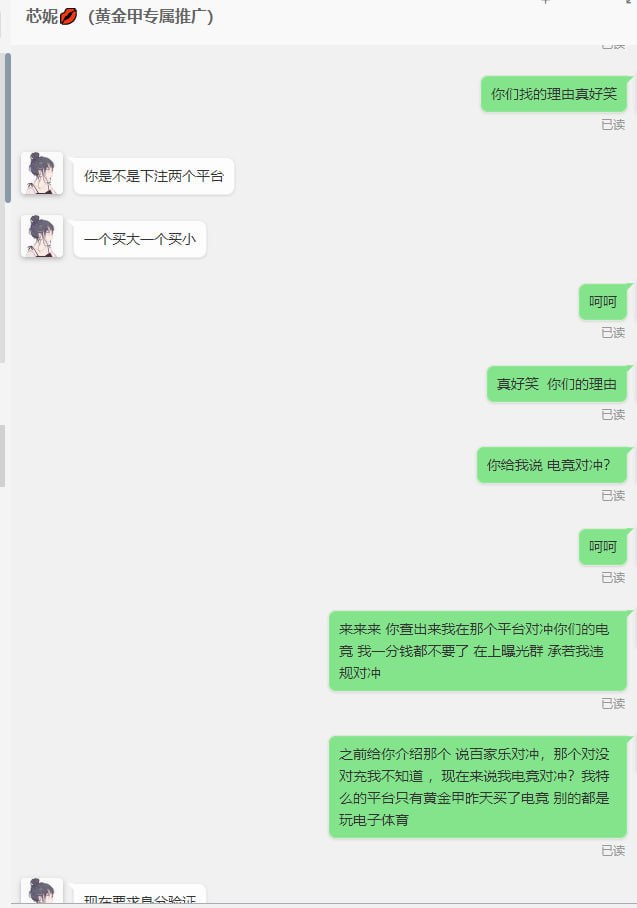The image size is (637, 908).
Task: Click the 已读 label under the 之前给你介绍那个 message
Action: (613, 851)
